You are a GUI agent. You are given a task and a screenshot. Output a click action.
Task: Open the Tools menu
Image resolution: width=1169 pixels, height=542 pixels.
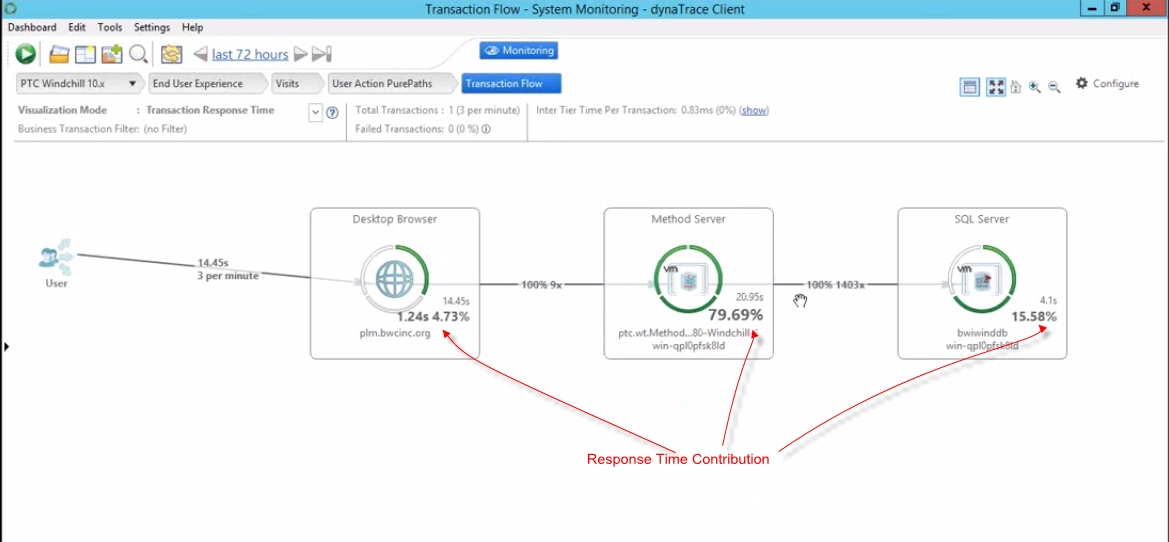pos(110,27)
